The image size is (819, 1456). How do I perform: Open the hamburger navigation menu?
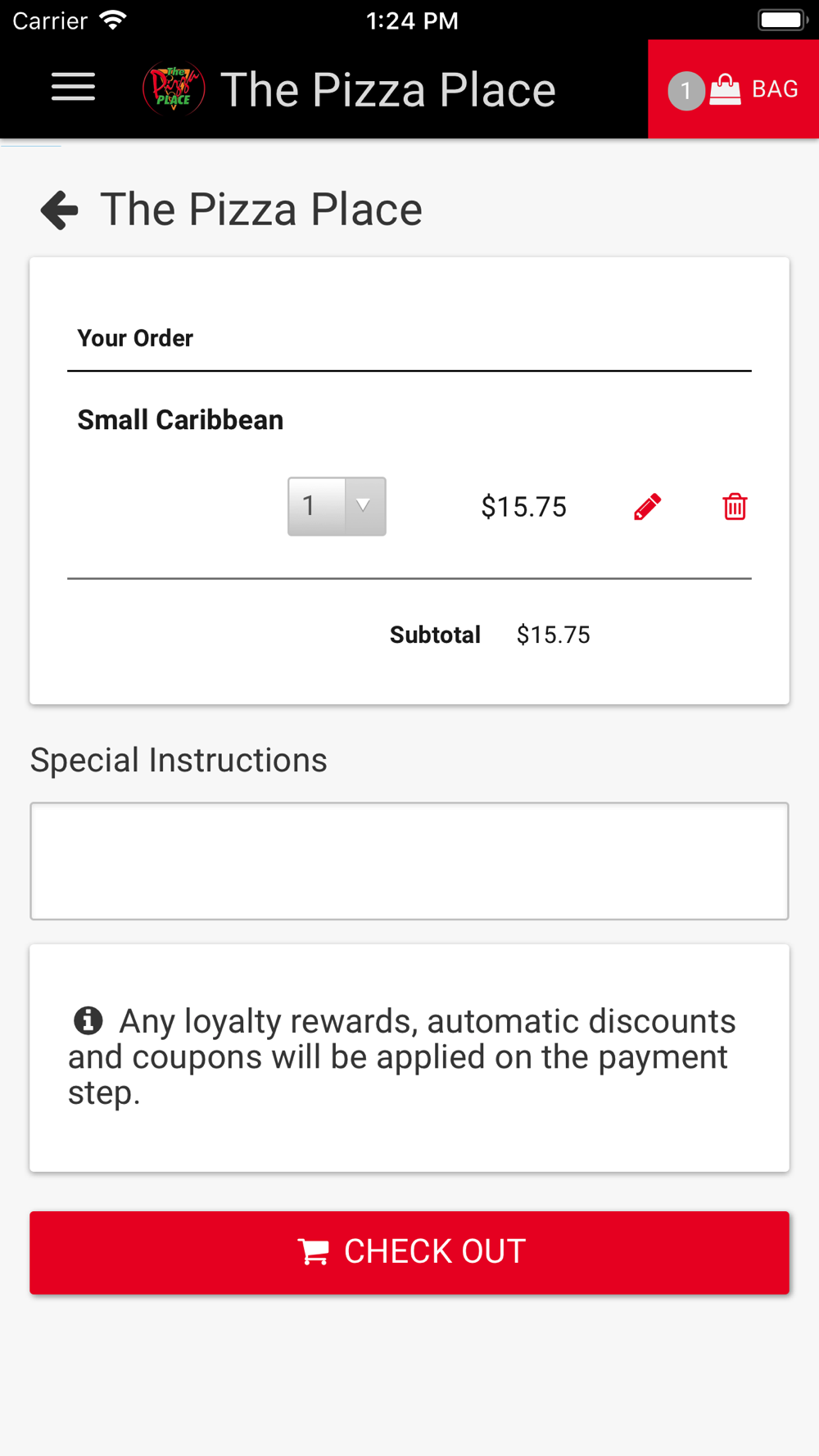pyautogui.click(x=73, y=88)
